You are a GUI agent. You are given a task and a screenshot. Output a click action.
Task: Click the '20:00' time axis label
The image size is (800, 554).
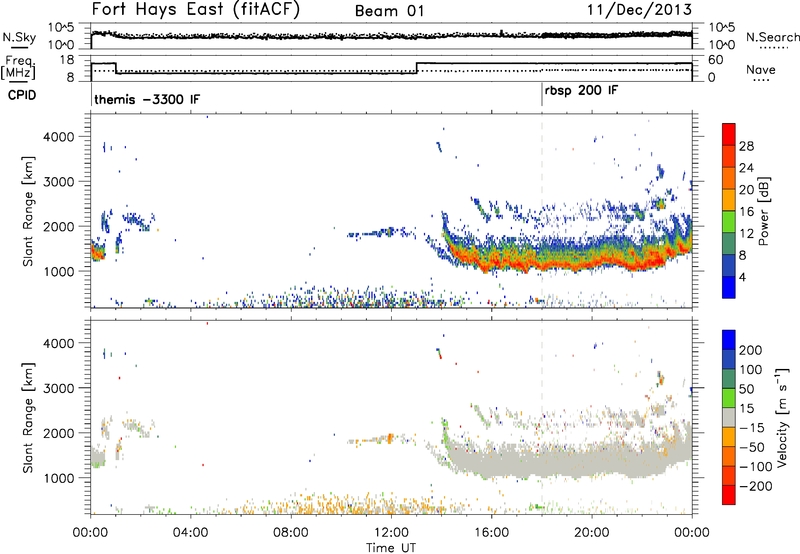point(591,533)
